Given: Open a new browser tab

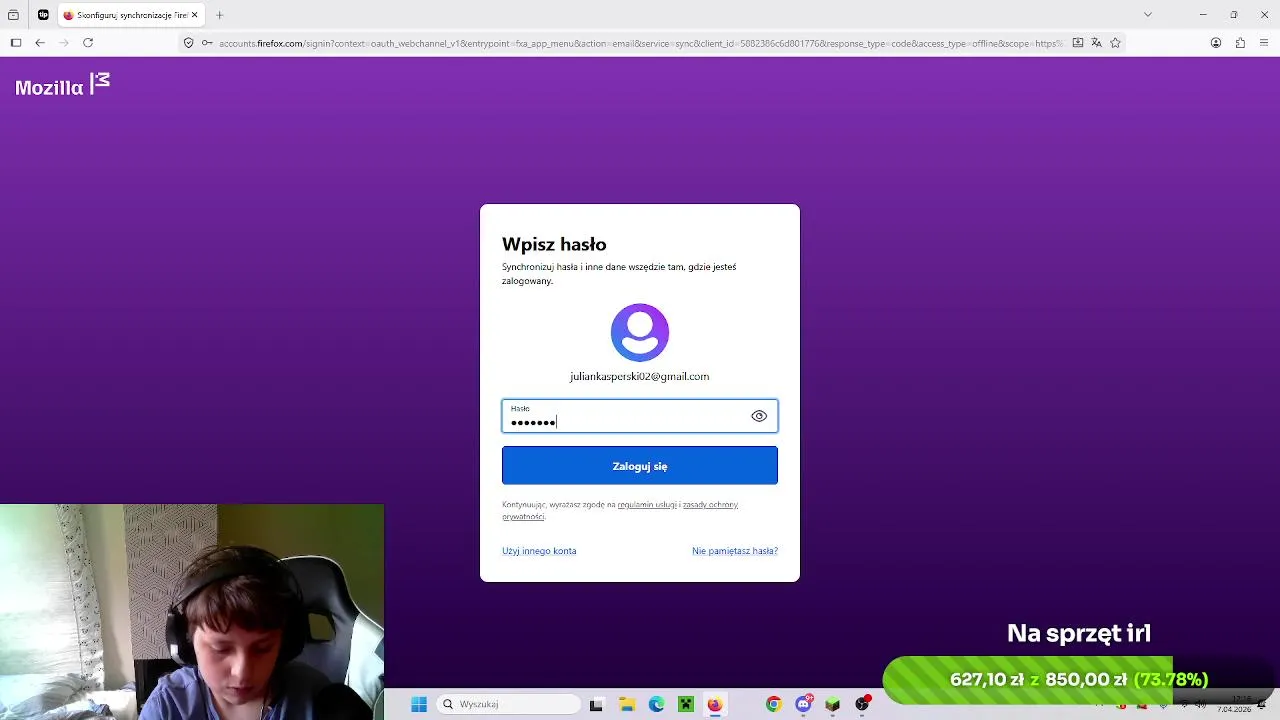Looking at the screenshot, I should point(219,15).
